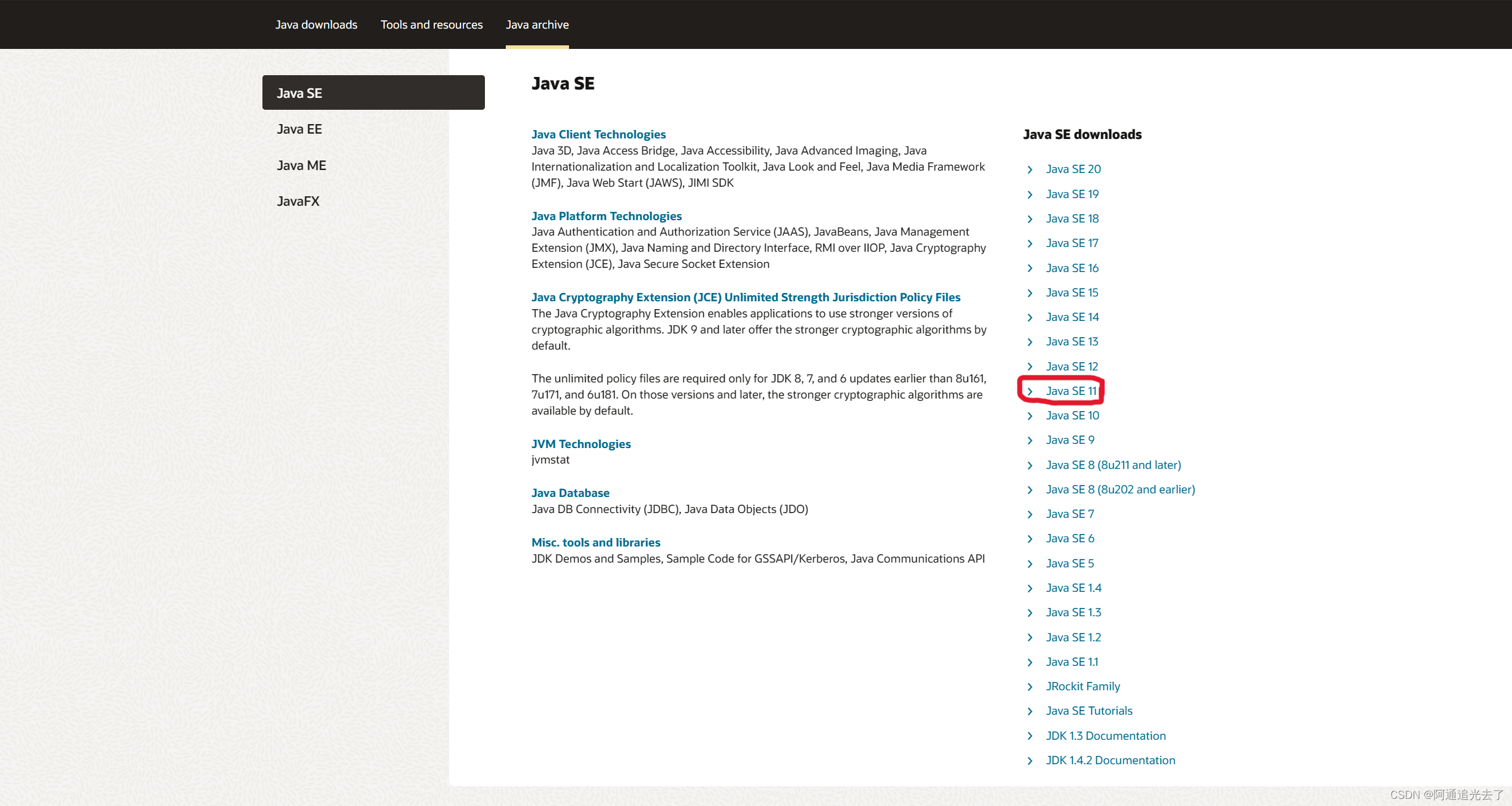Image resolution: width=1512 pixels, height=806 pixels.
Task: Open the Java SE 15 download link
Action: 1072,292
